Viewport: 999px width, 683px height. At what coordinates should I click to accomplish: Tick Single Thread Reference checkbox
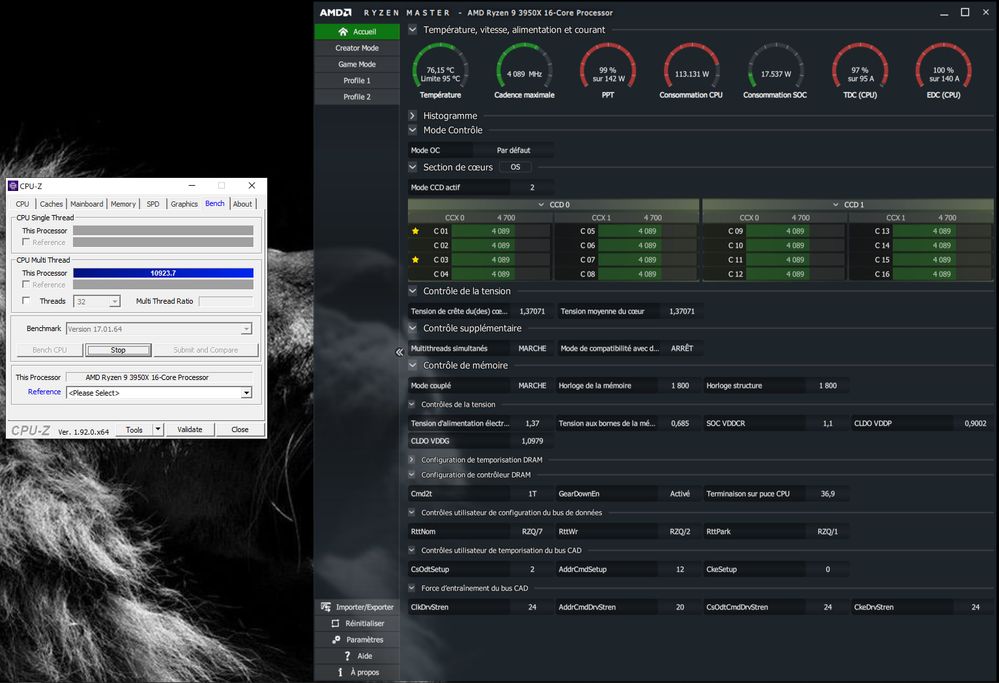(x=25, y=242)
